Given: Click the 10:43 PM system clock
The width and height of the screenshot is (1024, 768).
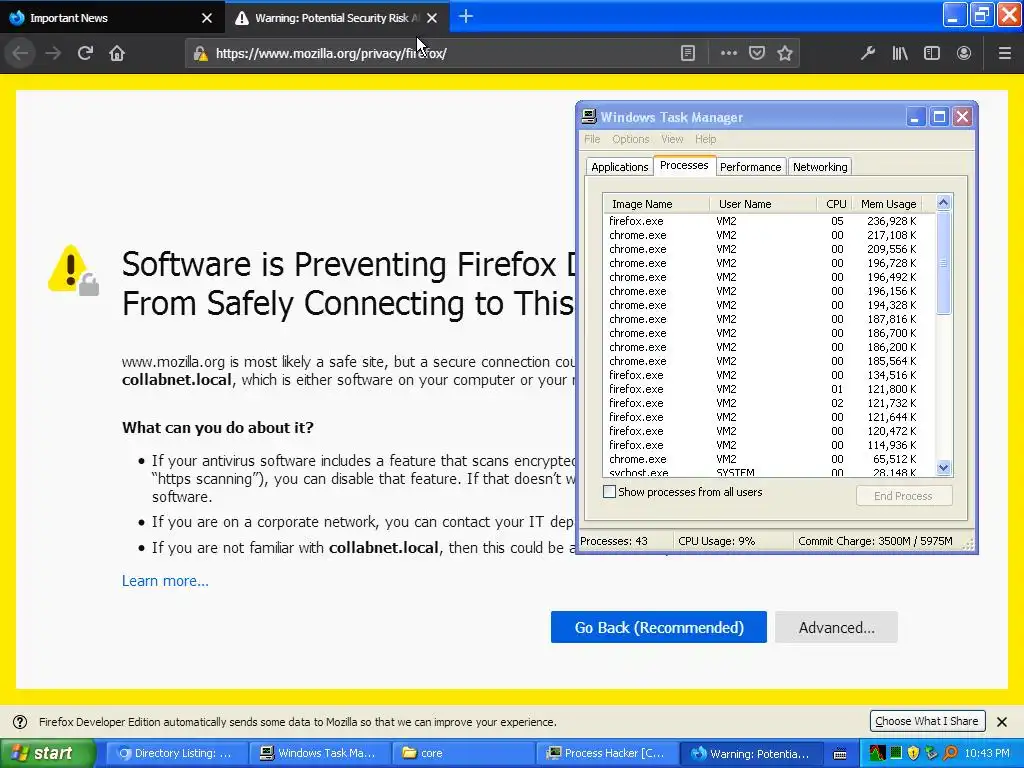Looking at the screenshot, I should pos(987,753).
